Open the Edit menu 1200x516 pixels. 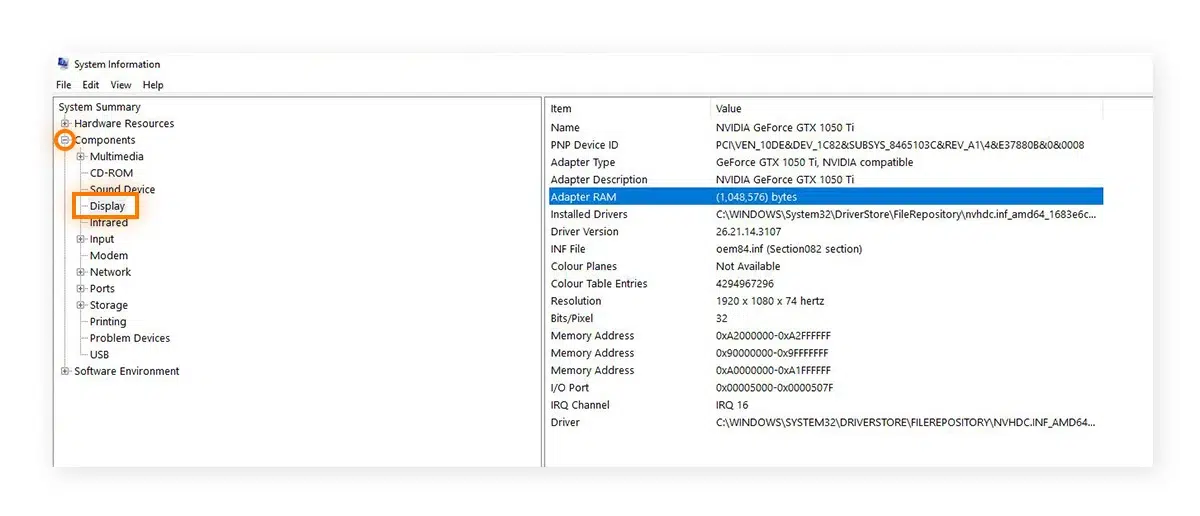(x=91, y=85)
